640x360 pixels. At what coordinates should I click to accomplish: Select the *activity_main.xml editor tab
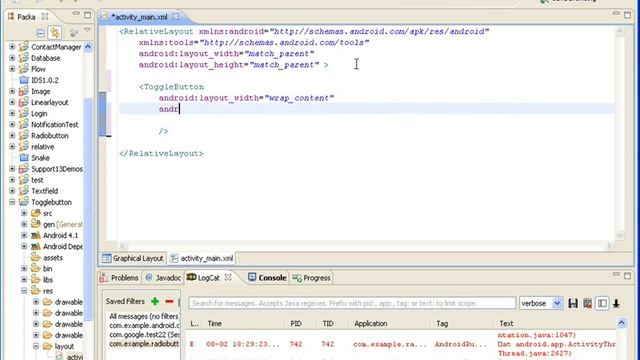coord(140,17)
